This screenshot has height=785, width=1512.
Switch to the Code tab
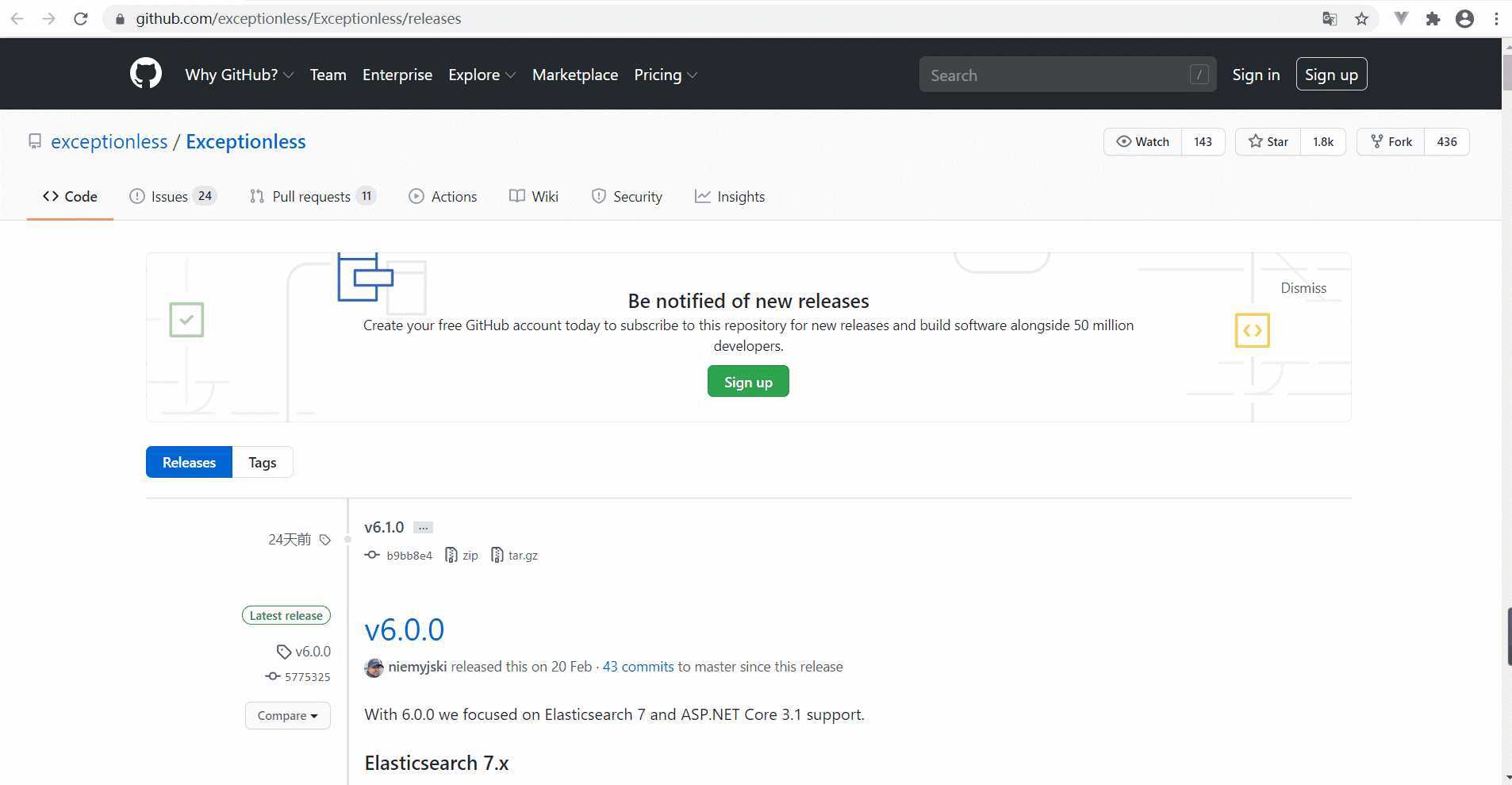tap(70, 197)
